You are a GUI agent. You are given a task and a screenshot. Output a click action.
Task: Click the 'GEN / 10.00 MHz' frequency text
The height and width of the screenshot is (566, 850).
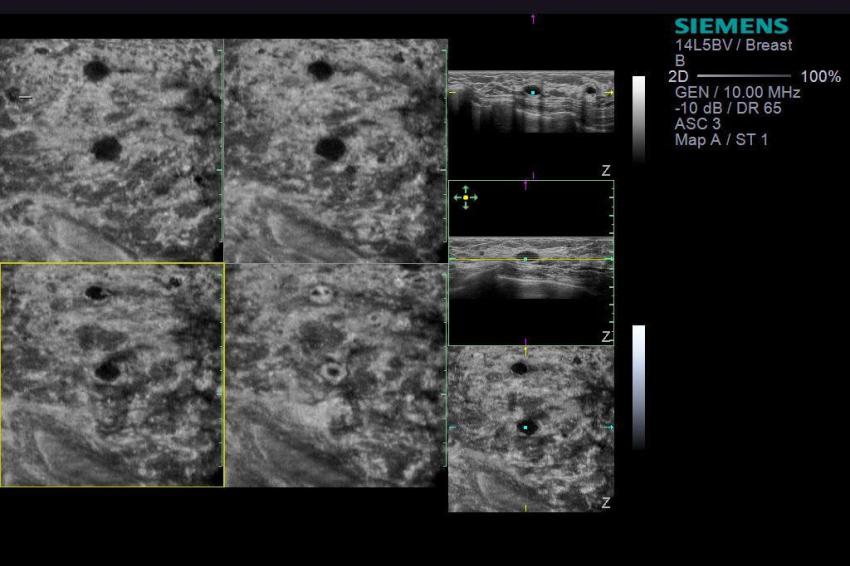pyautogui.click(x=737, y=92)
